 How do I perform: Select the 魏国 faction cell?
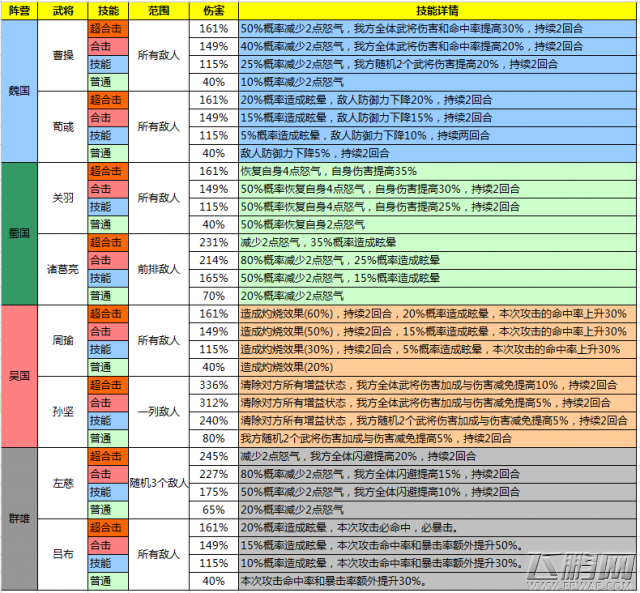(x=19, y=91)
